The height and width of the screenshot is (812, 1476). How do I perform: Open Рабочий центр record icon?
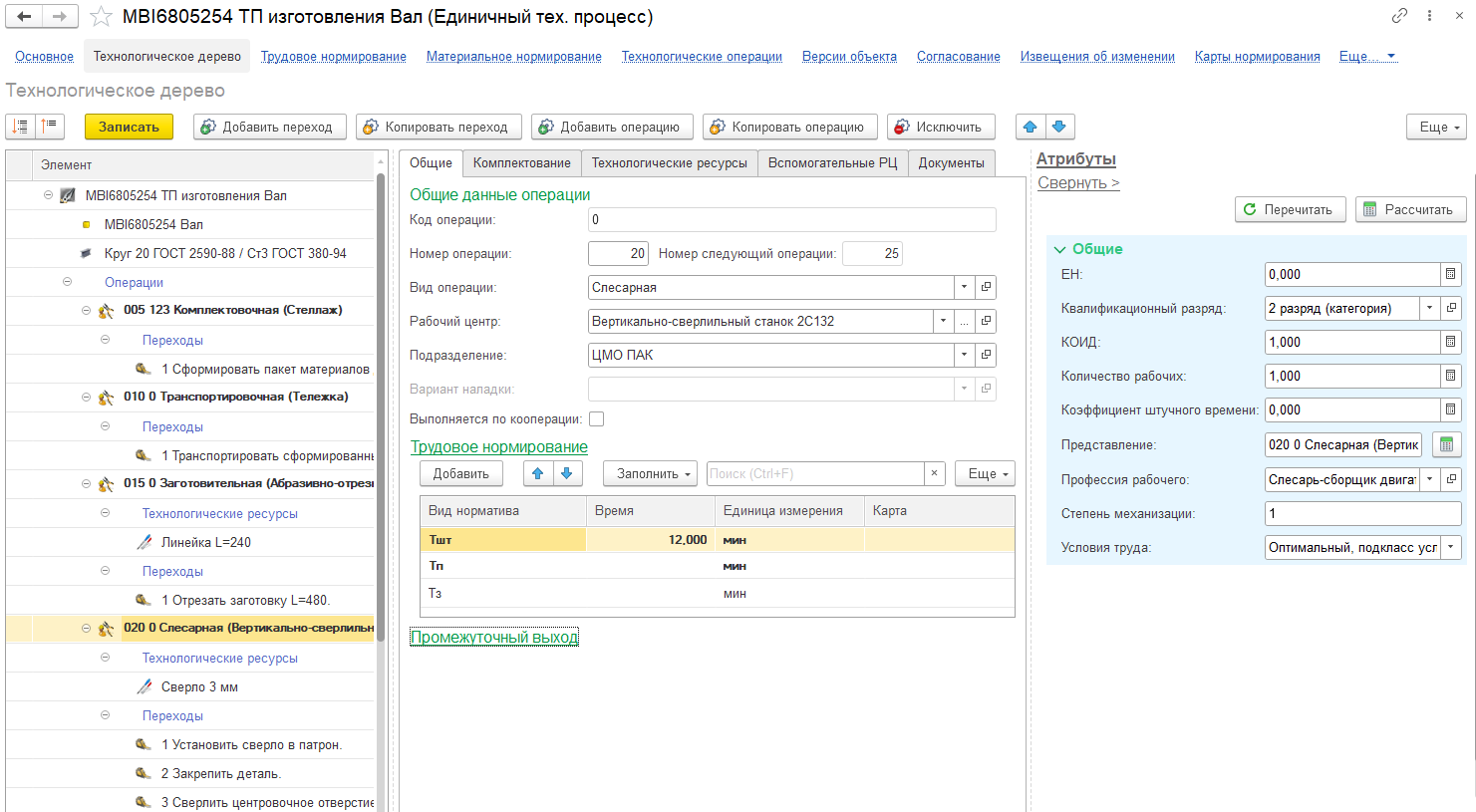pyautogui.click(x=986, y=321)
